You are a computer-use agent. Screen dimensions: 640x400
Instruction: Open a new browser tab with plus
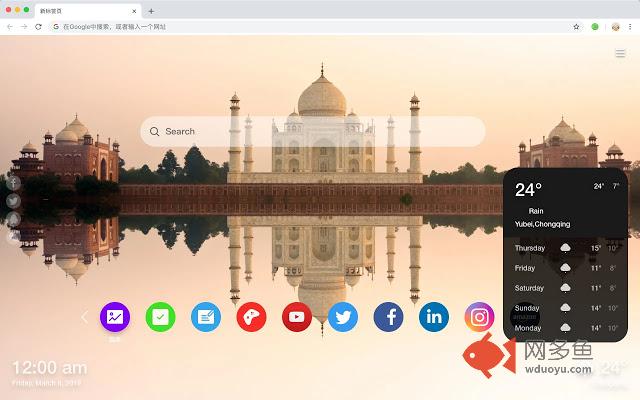[x=151, y=11]
